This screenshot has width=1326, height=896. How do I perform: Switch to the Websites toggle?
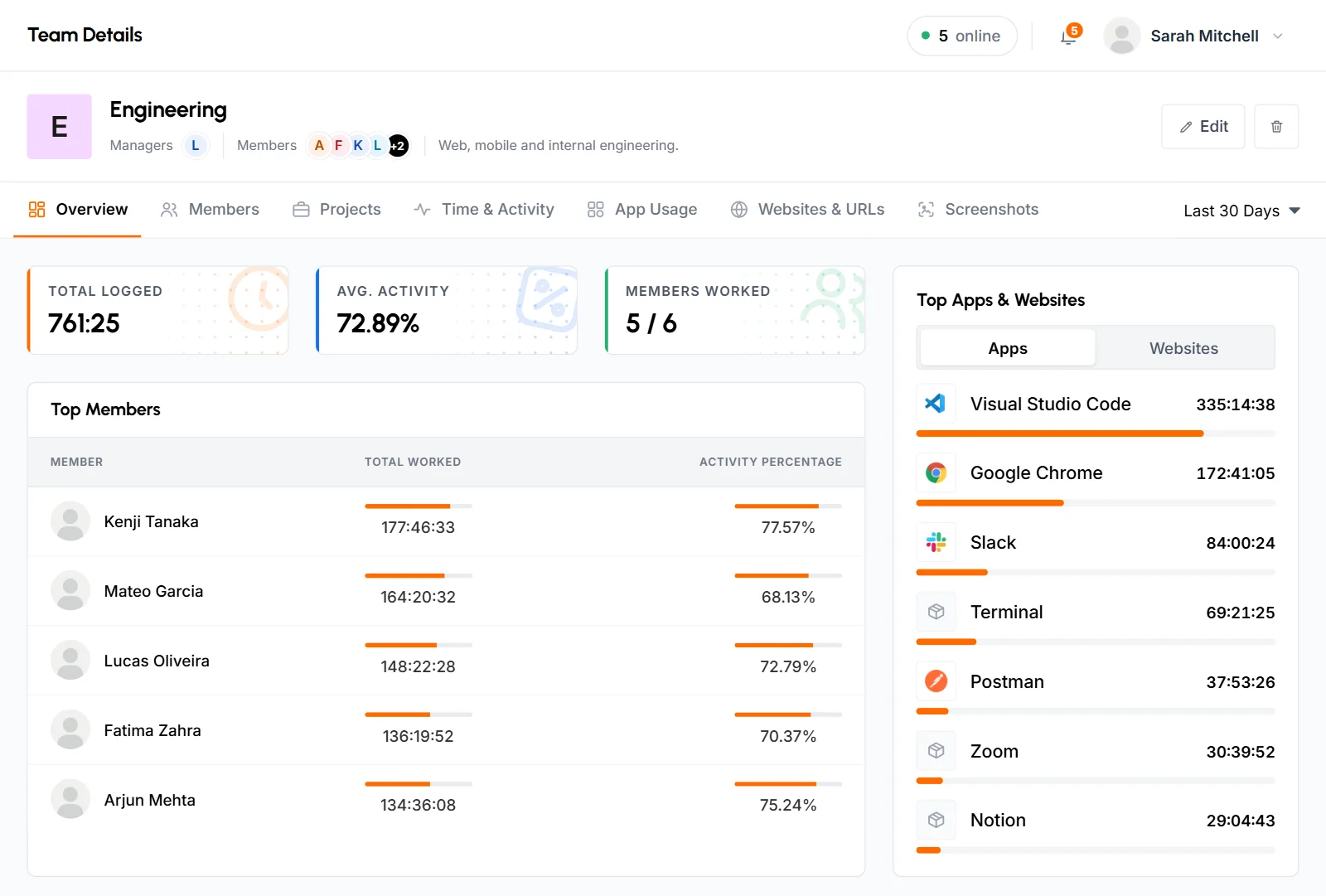1183,348
